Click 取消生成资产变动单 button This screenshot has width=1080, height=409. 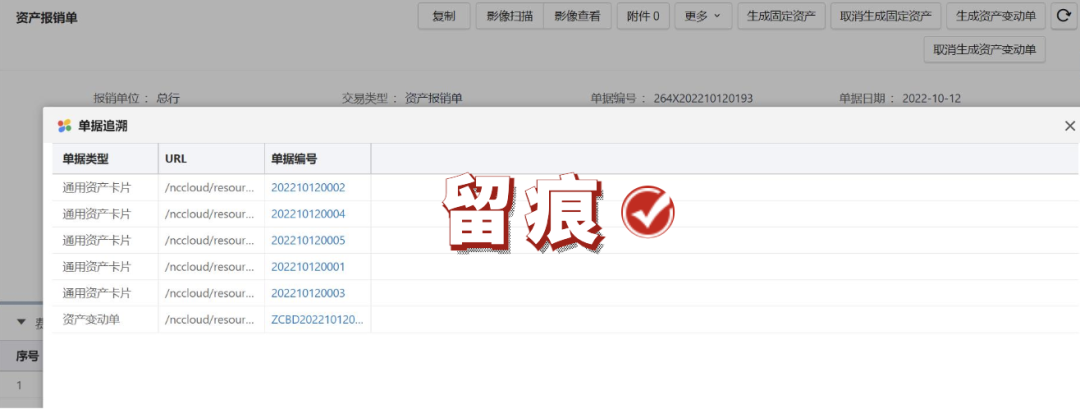[x=984, y=49]
